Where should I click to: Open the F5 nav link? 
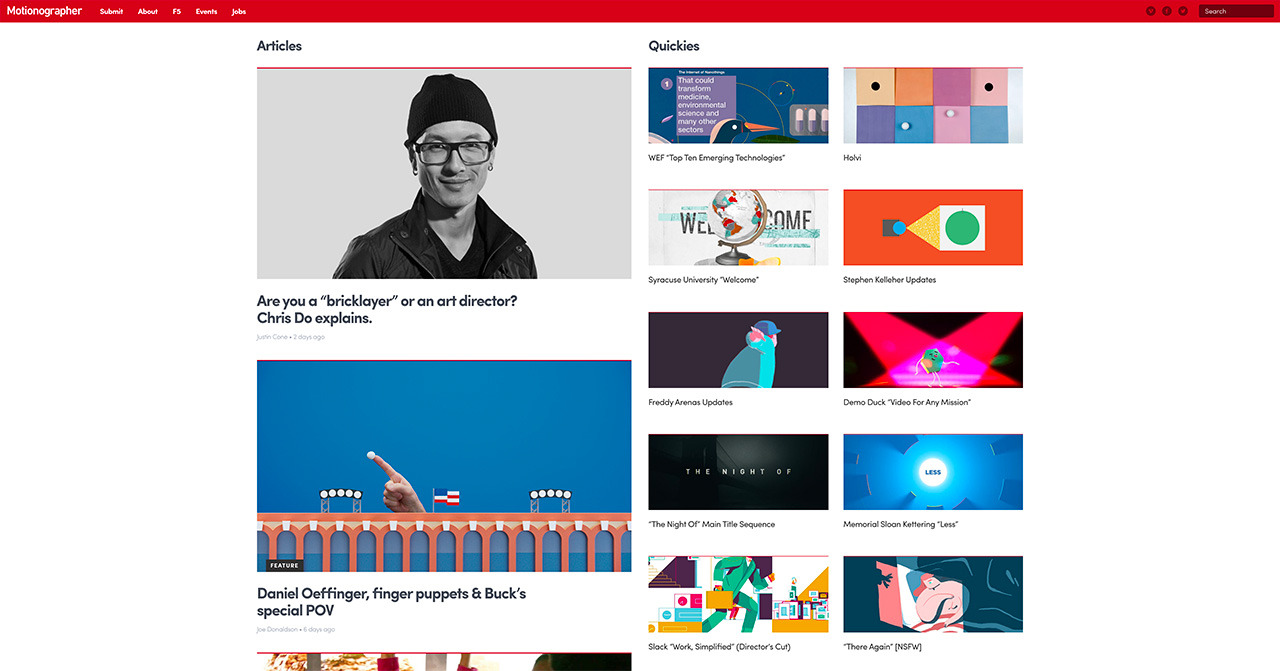(177, 12)
